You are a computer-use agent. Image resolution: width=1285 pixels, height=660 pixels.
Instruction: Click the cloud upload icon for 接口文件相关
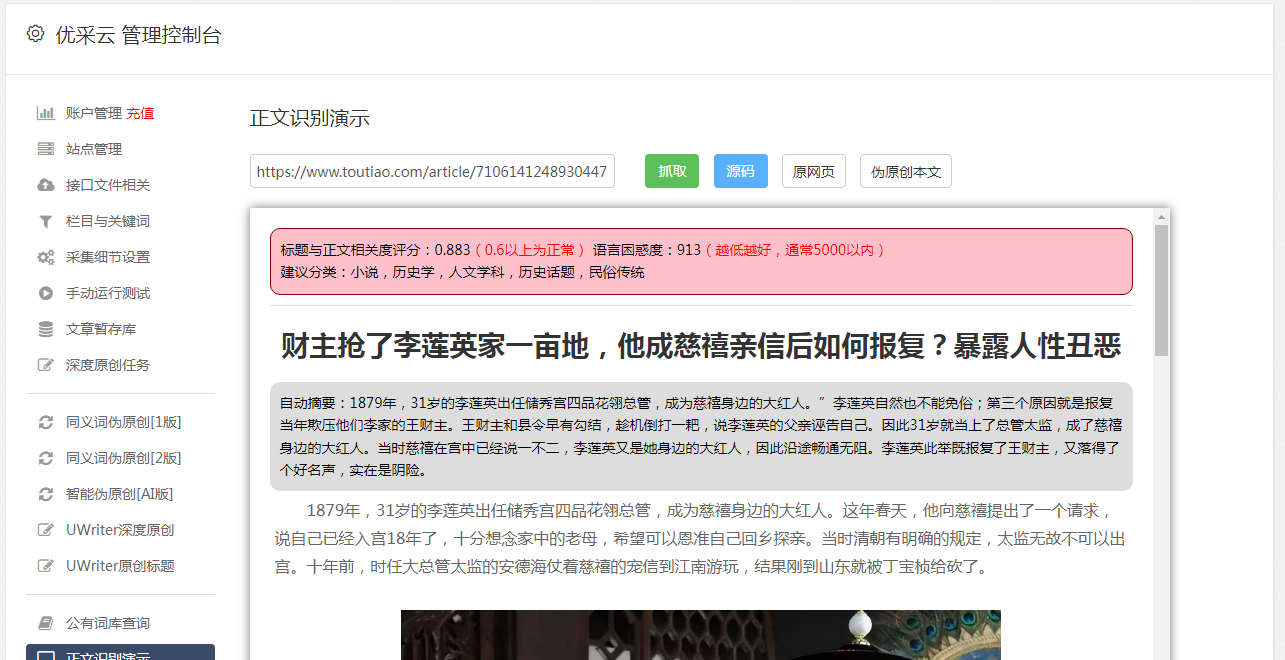[x=45, y=185]
